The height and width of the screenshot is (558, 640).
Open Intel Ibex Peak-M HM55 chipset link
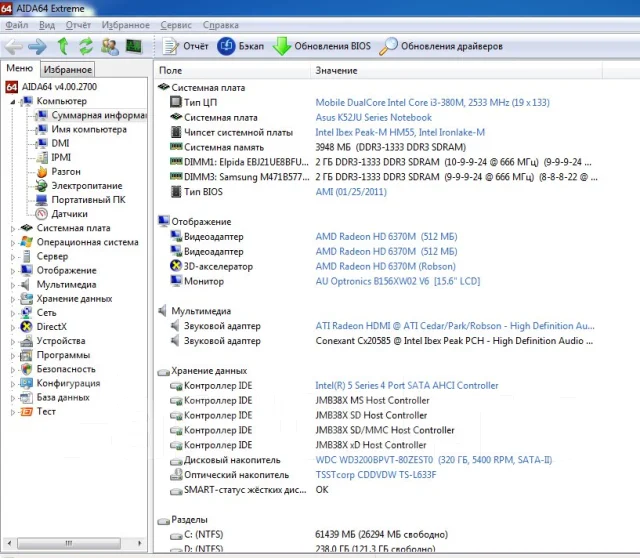(x=400, y=132)
